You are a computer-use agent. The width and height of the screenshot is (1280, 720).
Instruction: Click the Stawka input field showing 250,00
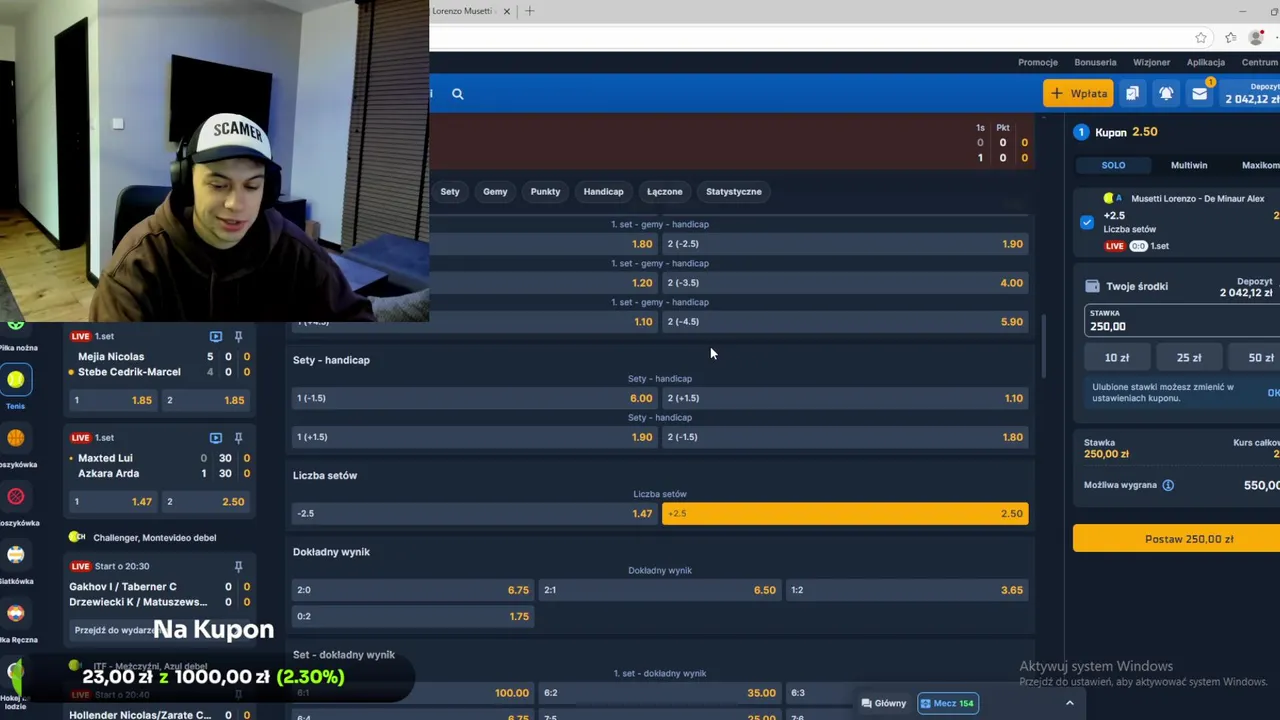click(x=1183, y=321)
